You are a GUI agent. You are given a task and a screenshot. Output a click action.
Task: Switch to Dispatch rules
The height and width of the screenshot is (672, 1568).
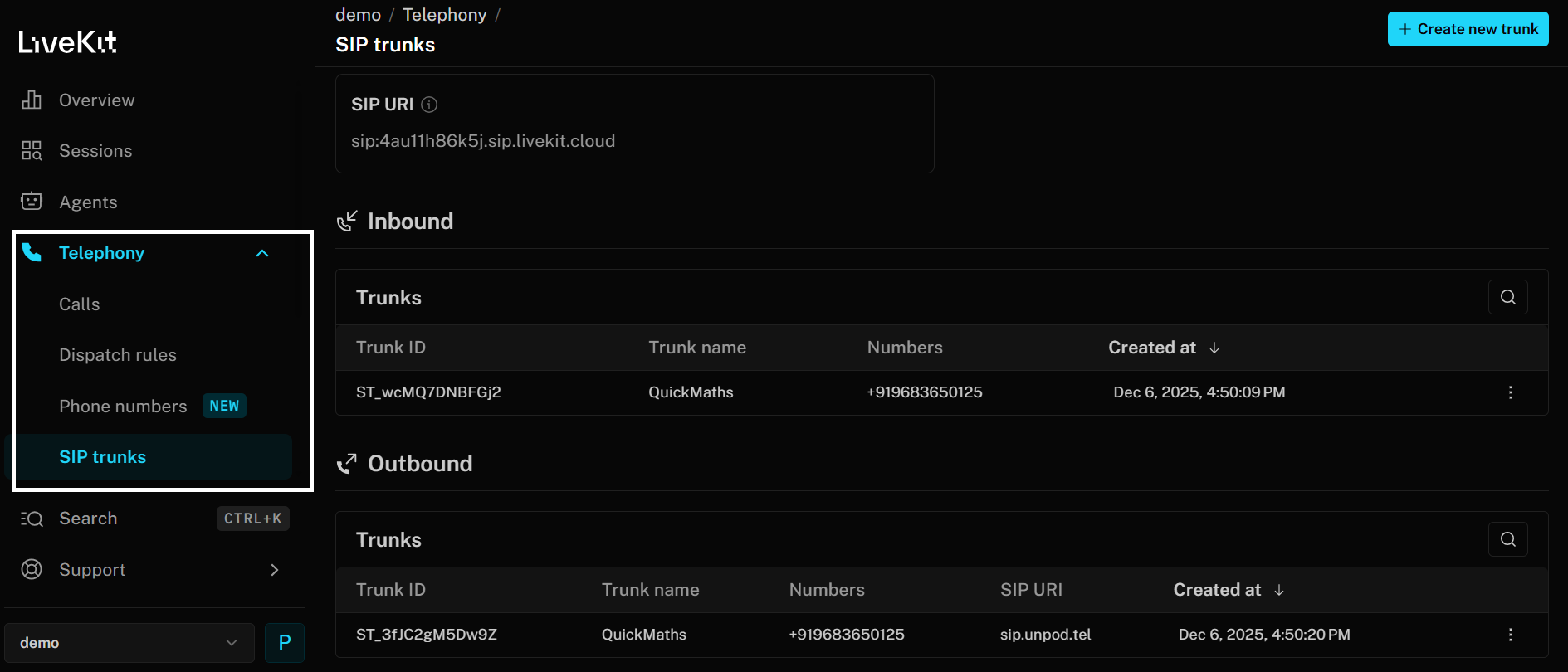tap(118, 354)
